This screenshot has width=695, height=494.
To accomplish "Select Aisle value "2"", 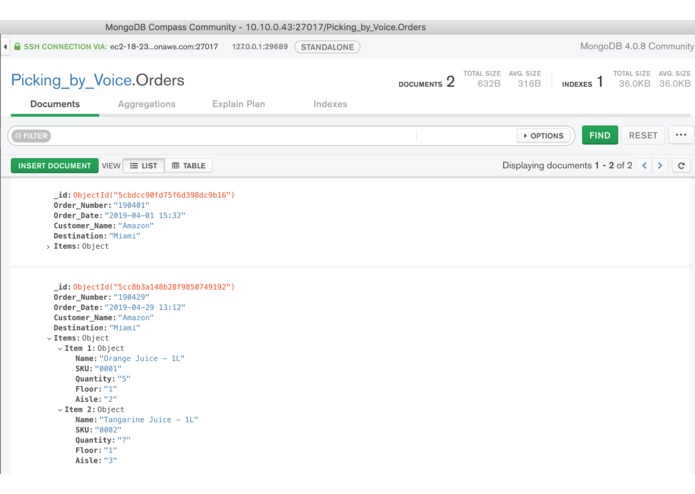I will [110, 399].
